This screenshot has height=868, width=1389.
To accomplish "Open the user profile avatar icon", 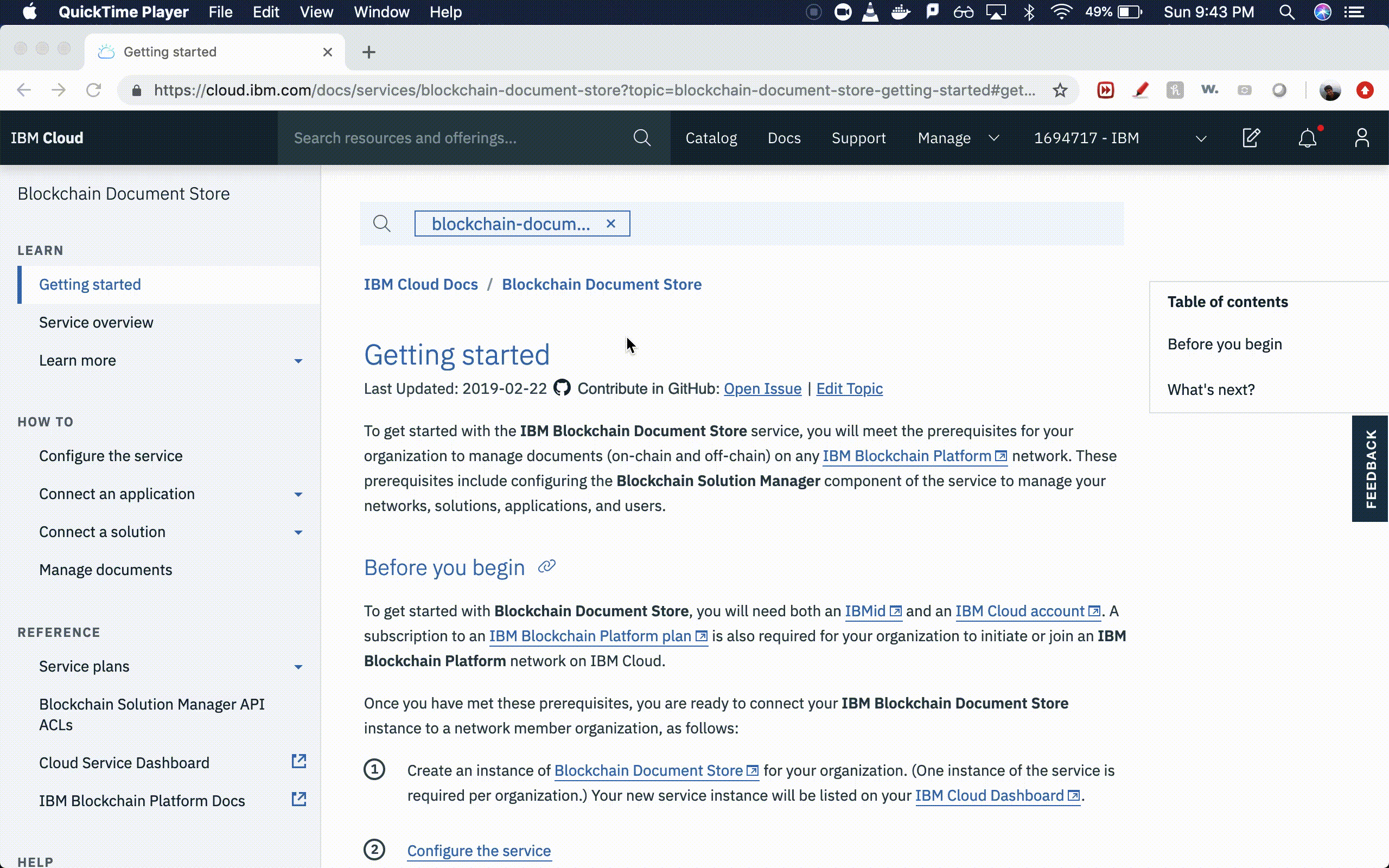I will [x=1361, y=138].
